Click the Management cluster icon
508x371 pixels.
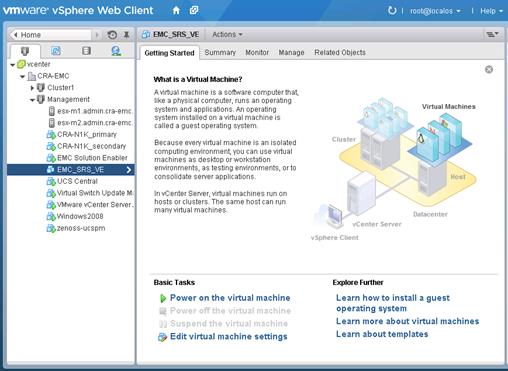41,99
